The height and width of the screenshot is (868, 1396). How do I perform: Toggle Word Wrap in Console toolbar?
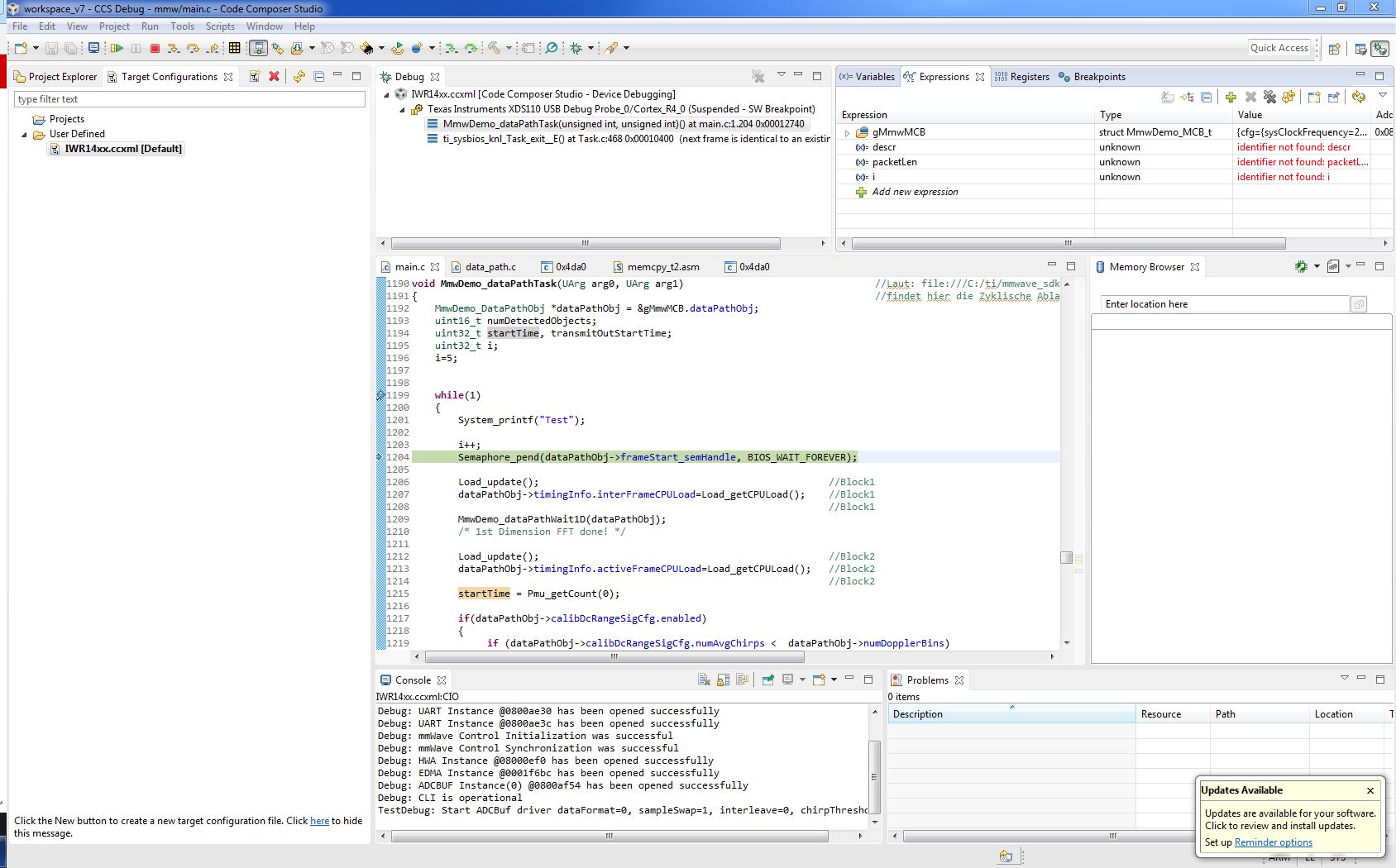pos(742,680)
